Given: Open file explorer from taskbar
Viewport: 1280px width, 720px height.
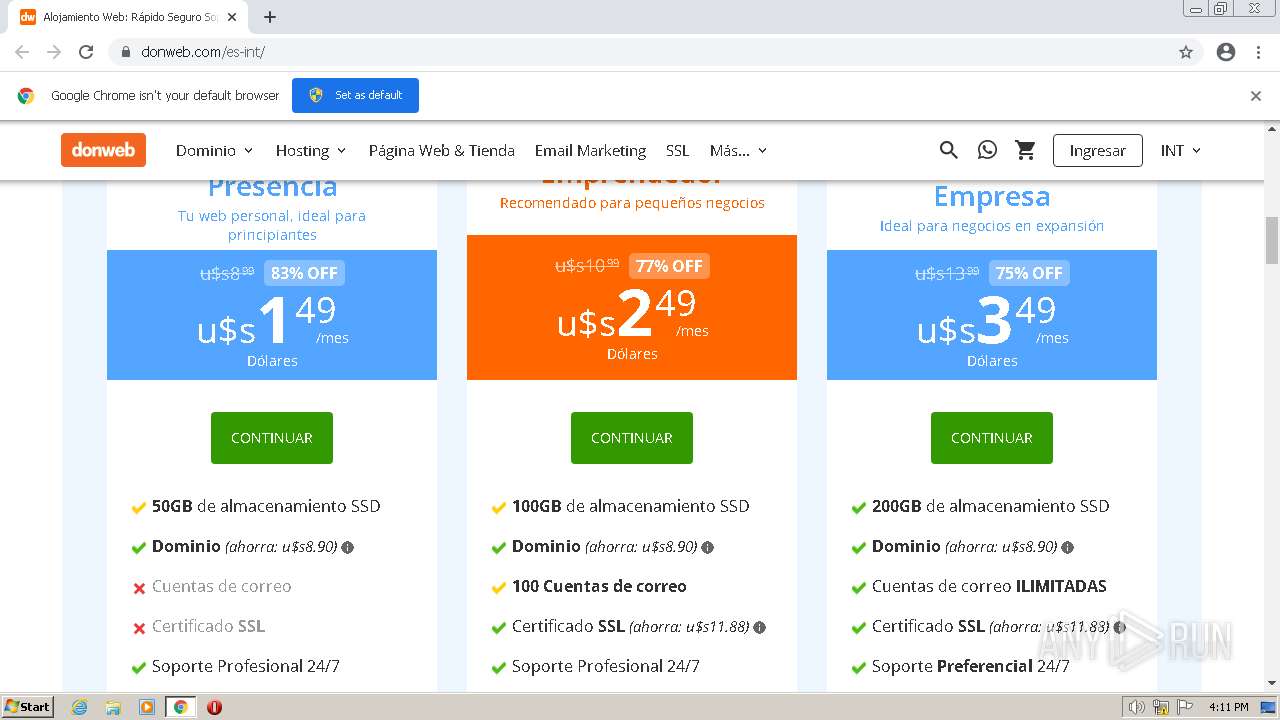Looking at the screenshot, I should point(113,707).
